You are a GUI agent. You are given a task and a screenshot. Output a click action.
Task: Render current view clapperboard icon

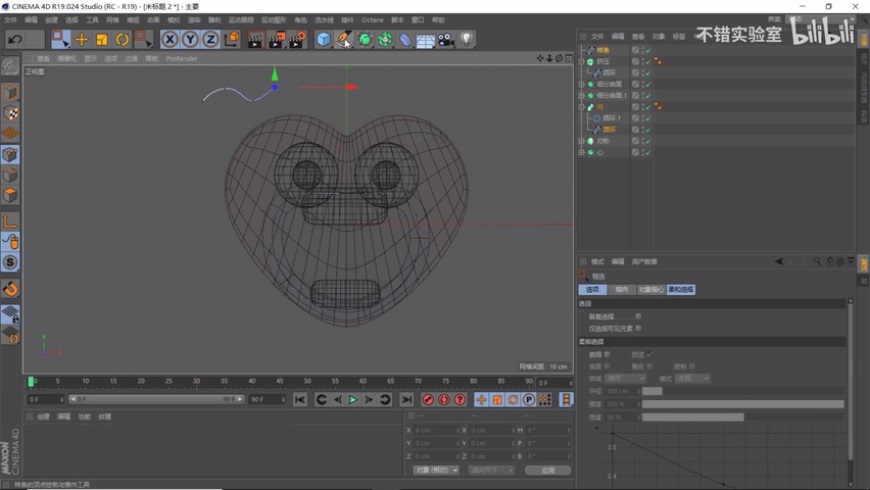pyautogui.click(x=255, y=40)
